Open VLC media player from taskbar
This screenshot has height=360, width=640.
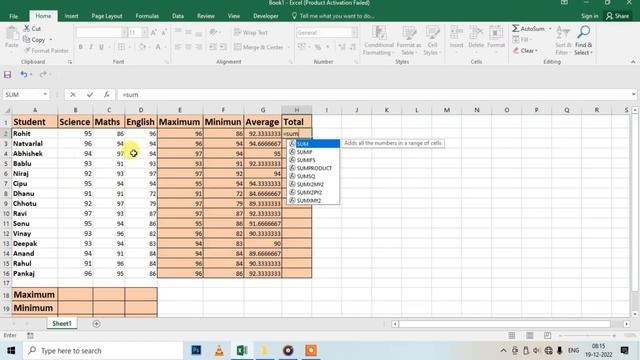(x=219, y=350)
